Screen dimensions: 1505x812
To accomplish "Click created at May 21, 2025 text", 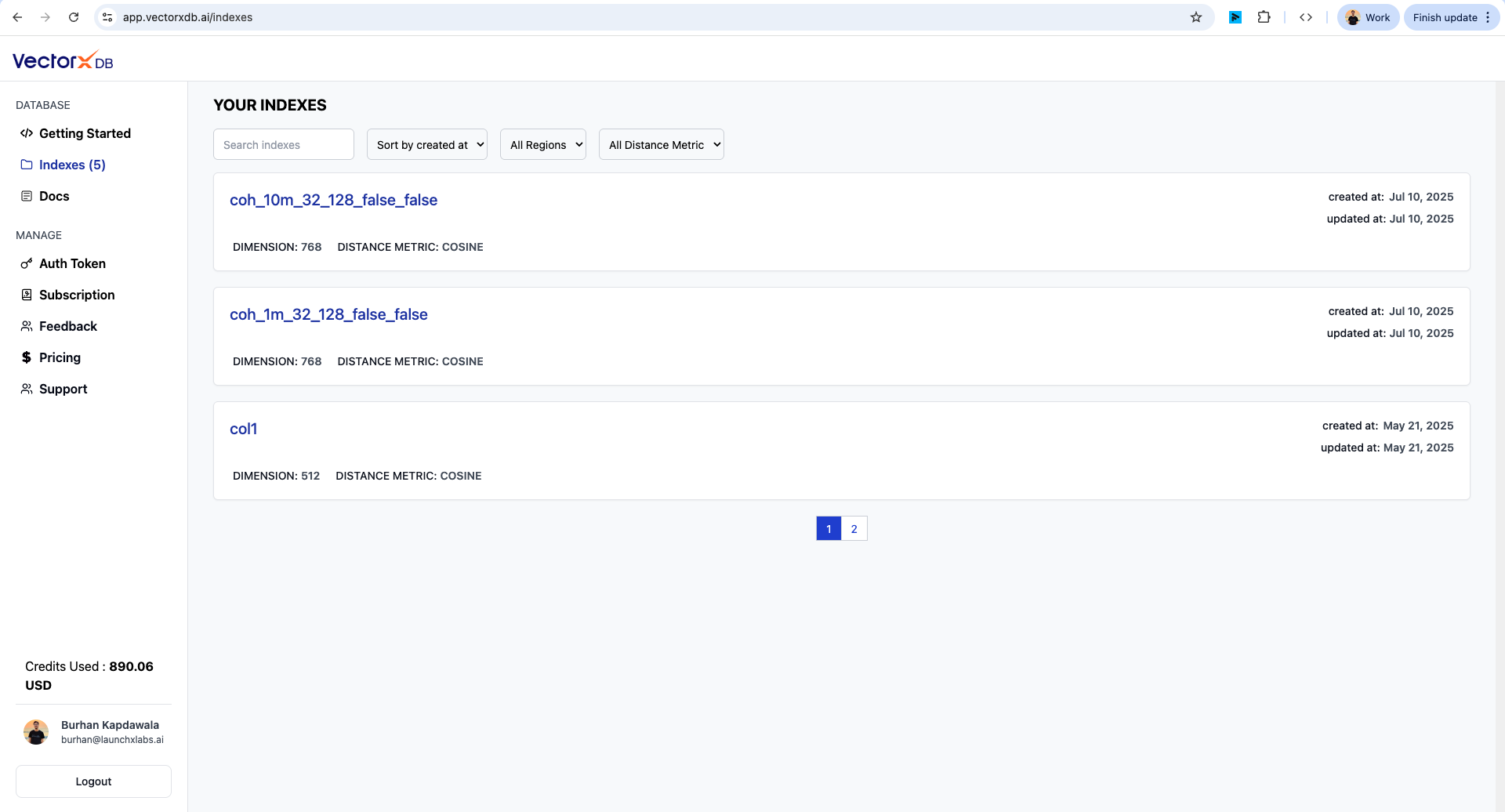I will [x=1387, y=426].
